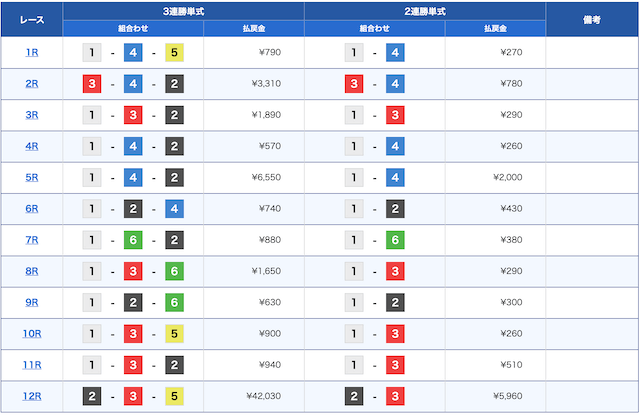Click green boat 6 badge in 7R exacta
The width and height of the screenshot is (640, 415).
pyautogui.click(x=395, y=240)
